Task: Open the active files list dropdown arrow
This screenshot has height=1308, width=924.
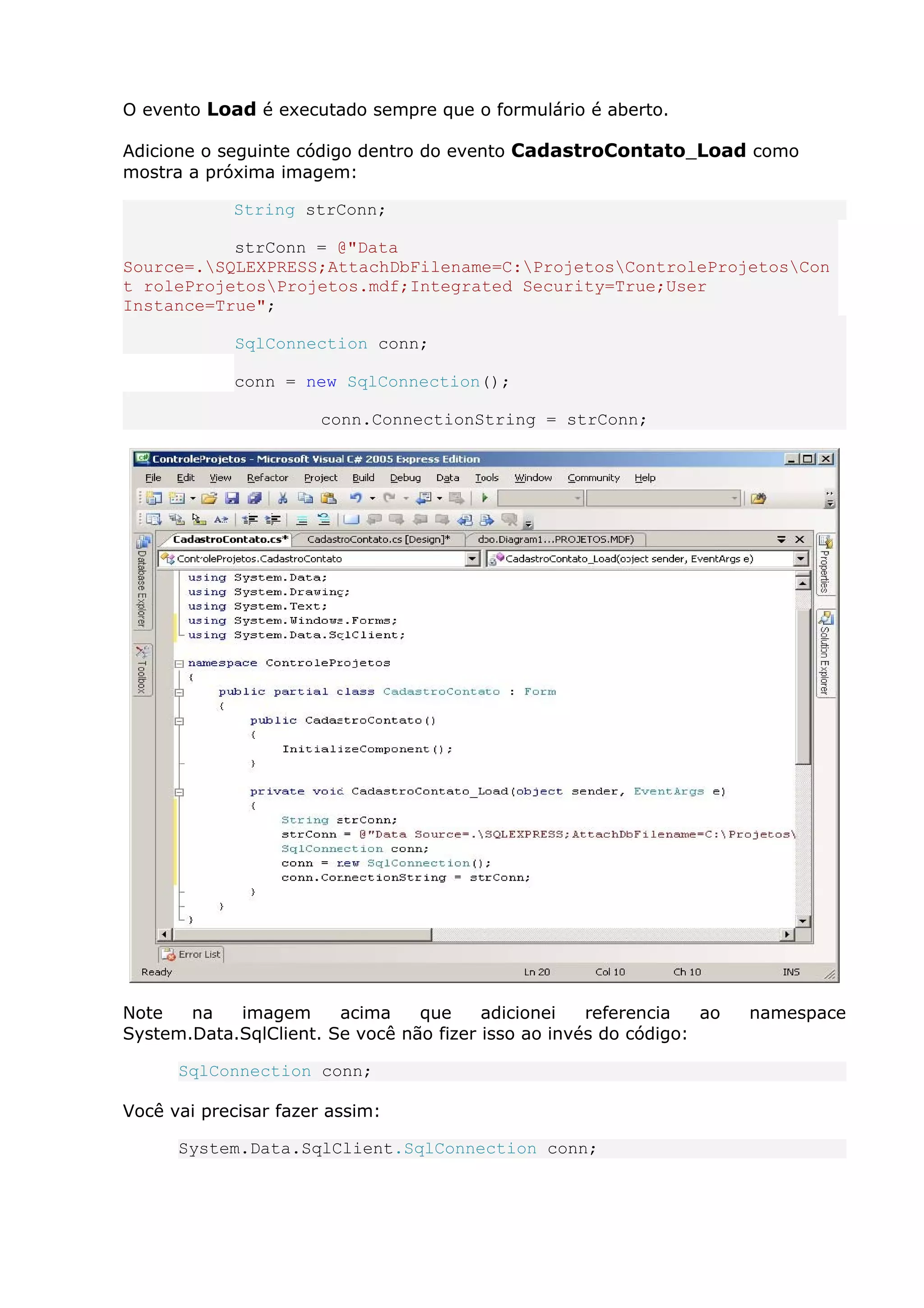Action: tap(782, 539)
